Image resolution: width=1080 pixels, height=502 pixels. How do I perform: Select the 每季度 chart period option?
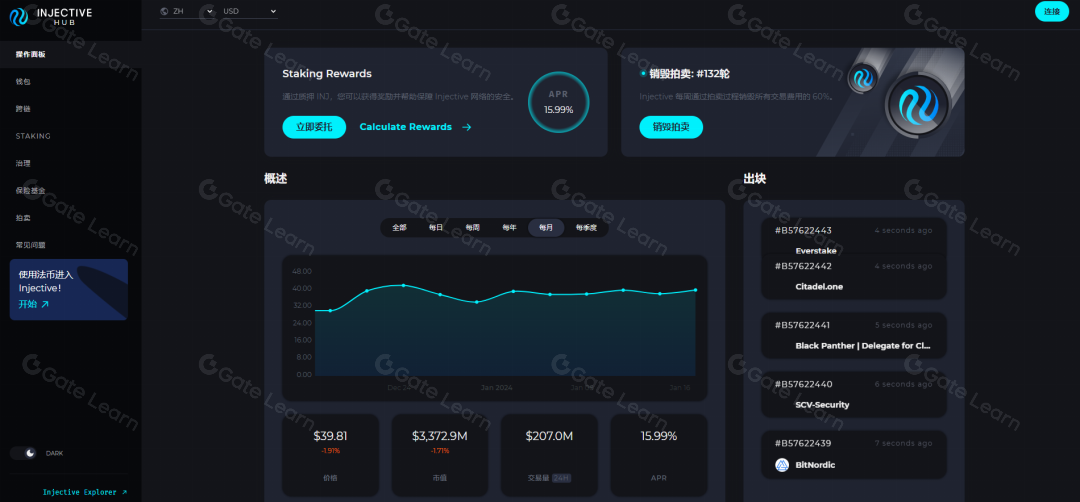(x=586, y=228)
